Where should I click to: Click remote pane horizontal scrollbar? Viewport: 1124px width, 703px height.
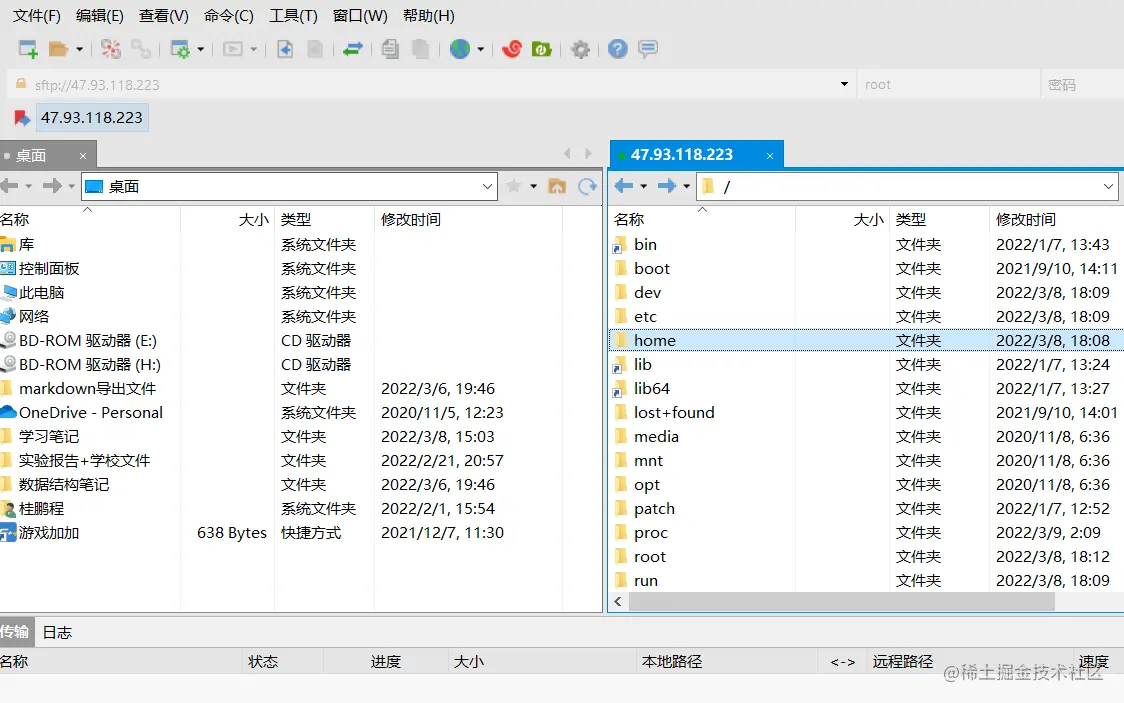[841, 602]
